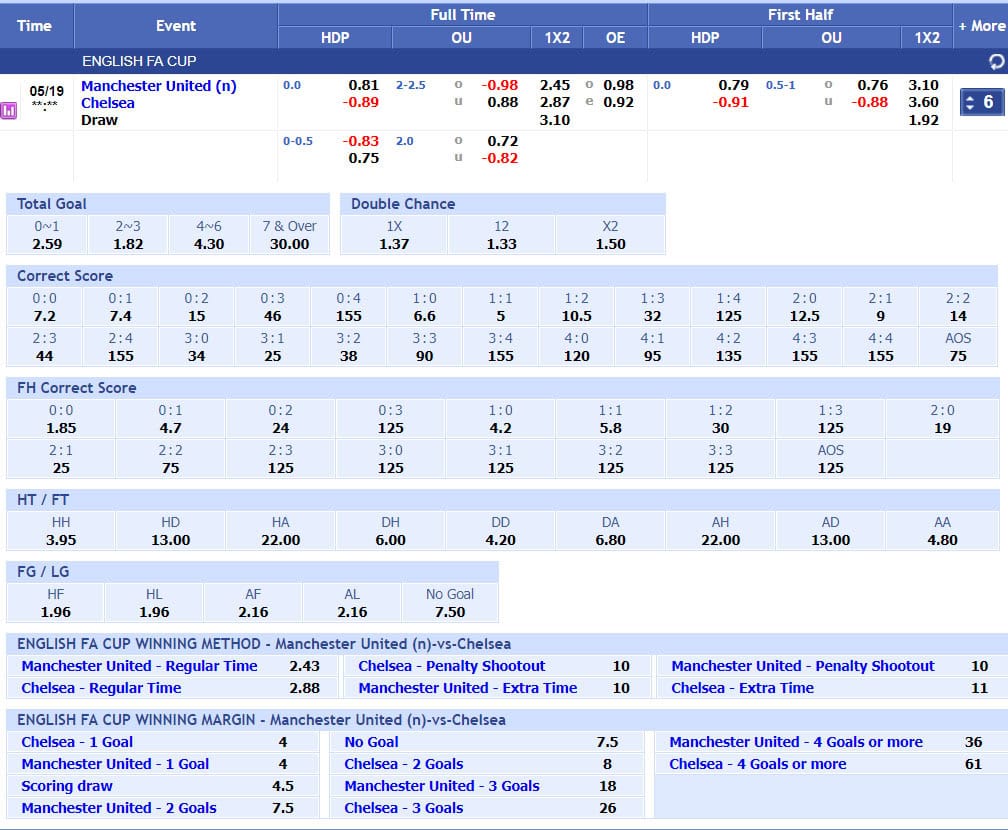This screenshot has width=1008, height=830.
Task: Select FH correct score 0:0 odds 1.85
Action: 61,428
